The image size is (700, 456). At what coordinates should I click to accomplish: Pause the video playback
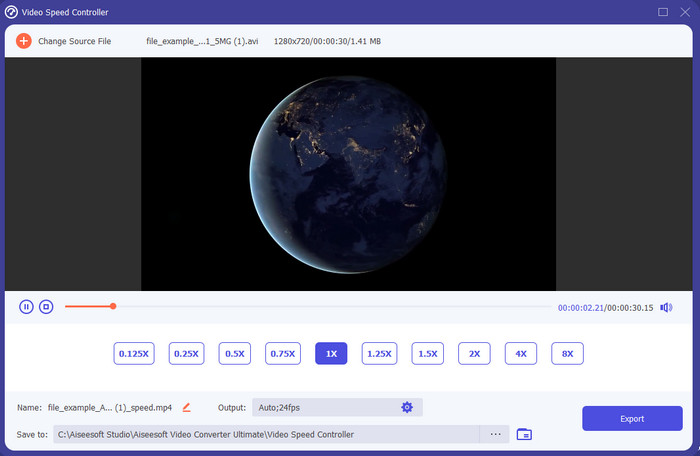click(x=26, y=307)
